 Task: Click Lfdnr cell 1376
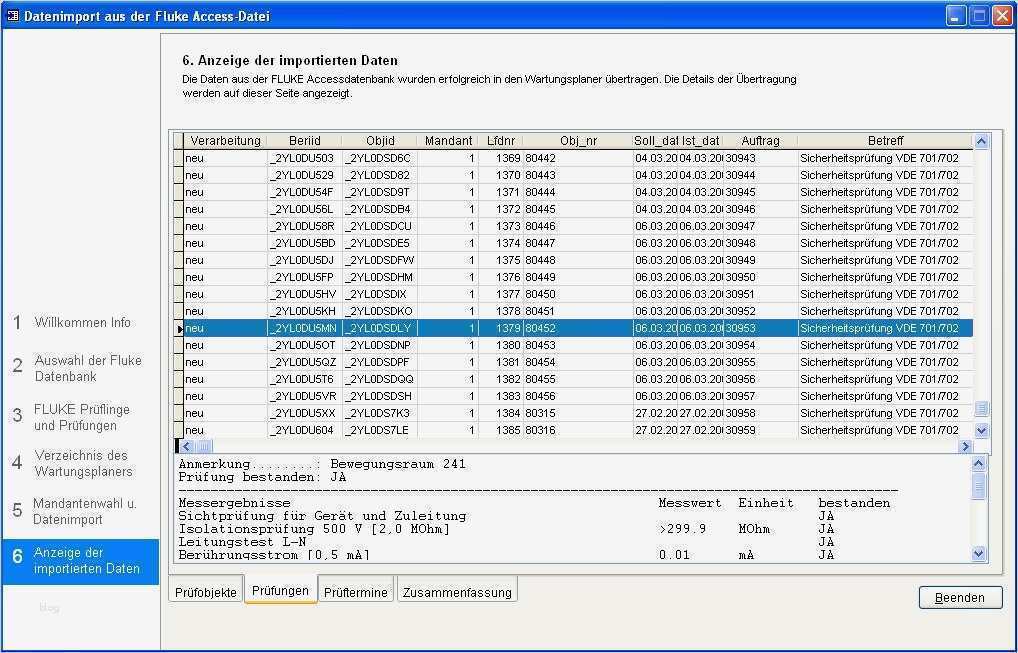click(501, 277)
